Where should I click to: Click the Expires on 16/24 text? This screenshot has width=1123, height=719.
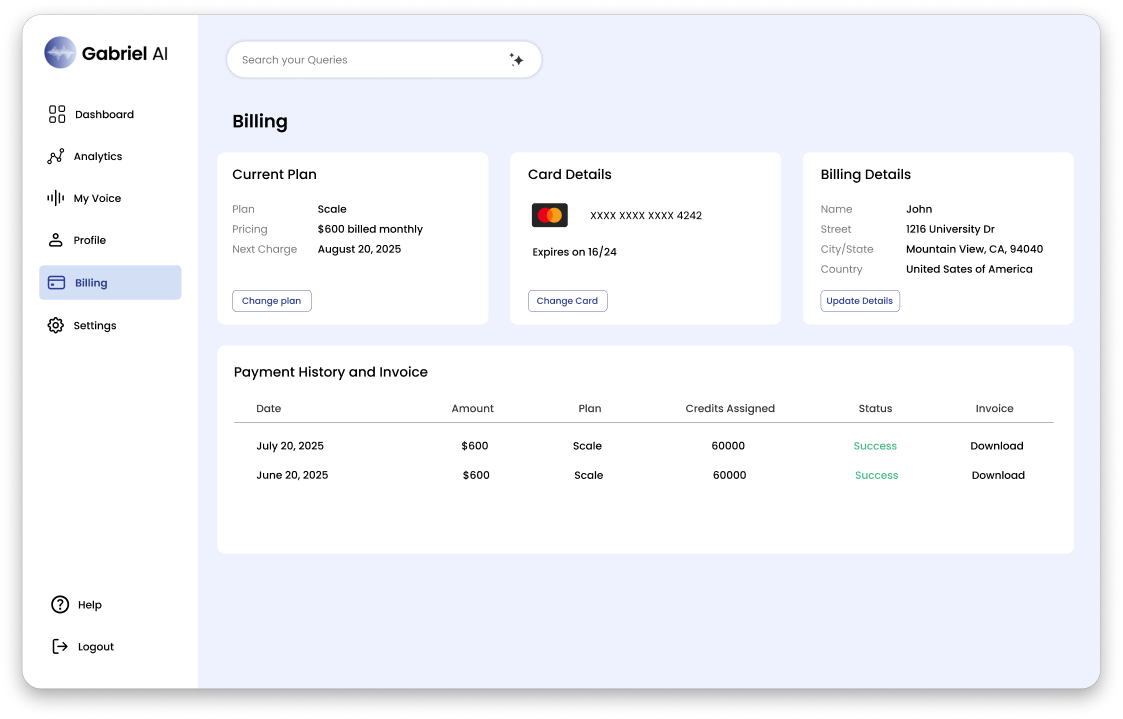(x=574, y=252)
